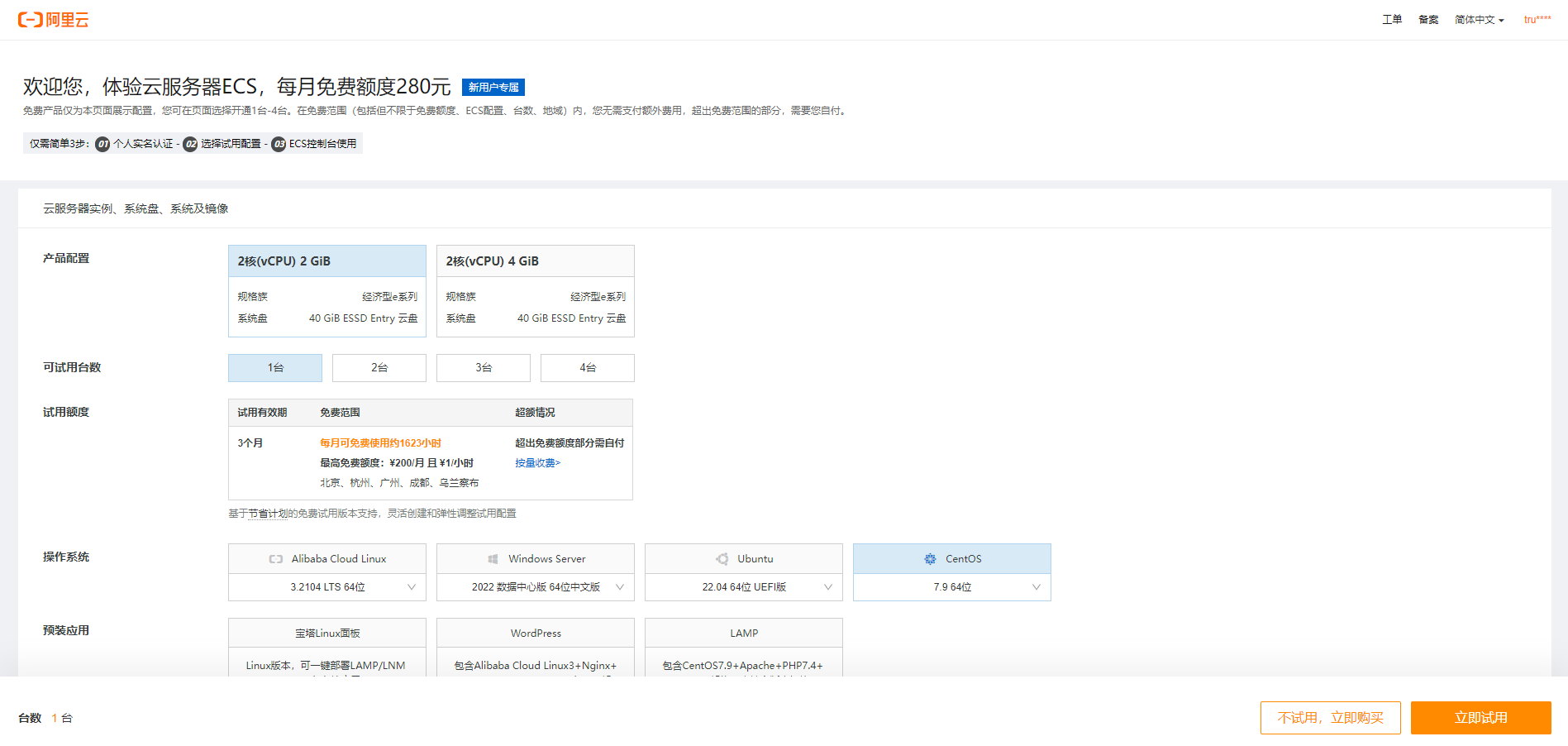Click the 超出免费额度部分需自付 text
Image resolution: width=1568 pixels, height=746 pixels.
[x=570, y=443]
